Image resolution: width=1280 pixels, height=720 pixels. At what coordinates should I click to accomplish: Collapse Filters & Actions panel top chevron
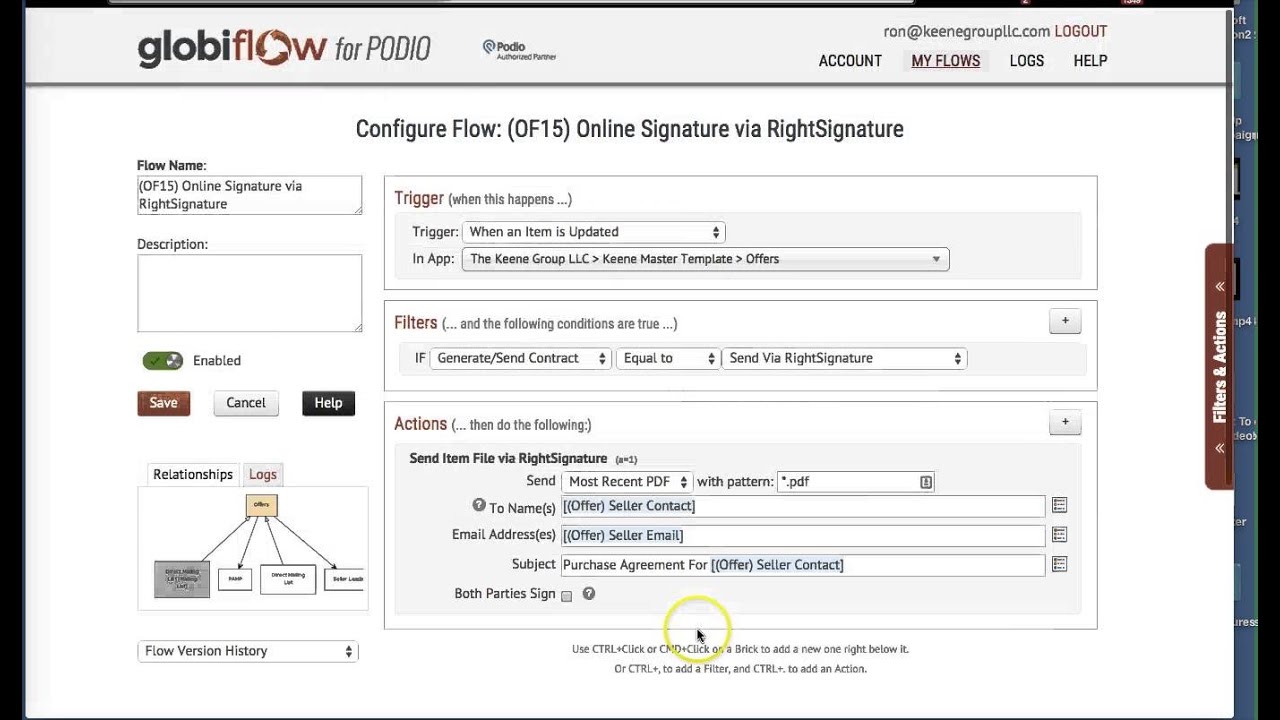(x=1220, y=287)
